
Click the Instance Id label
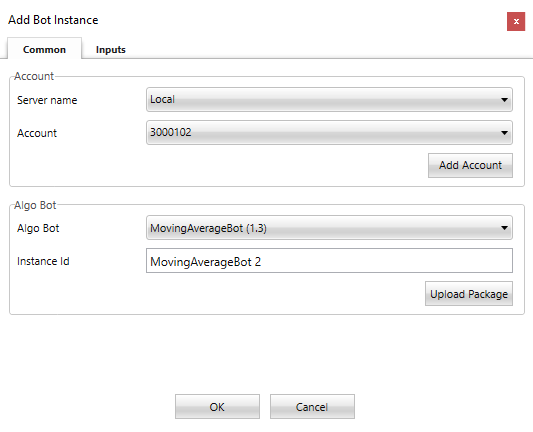43,261
